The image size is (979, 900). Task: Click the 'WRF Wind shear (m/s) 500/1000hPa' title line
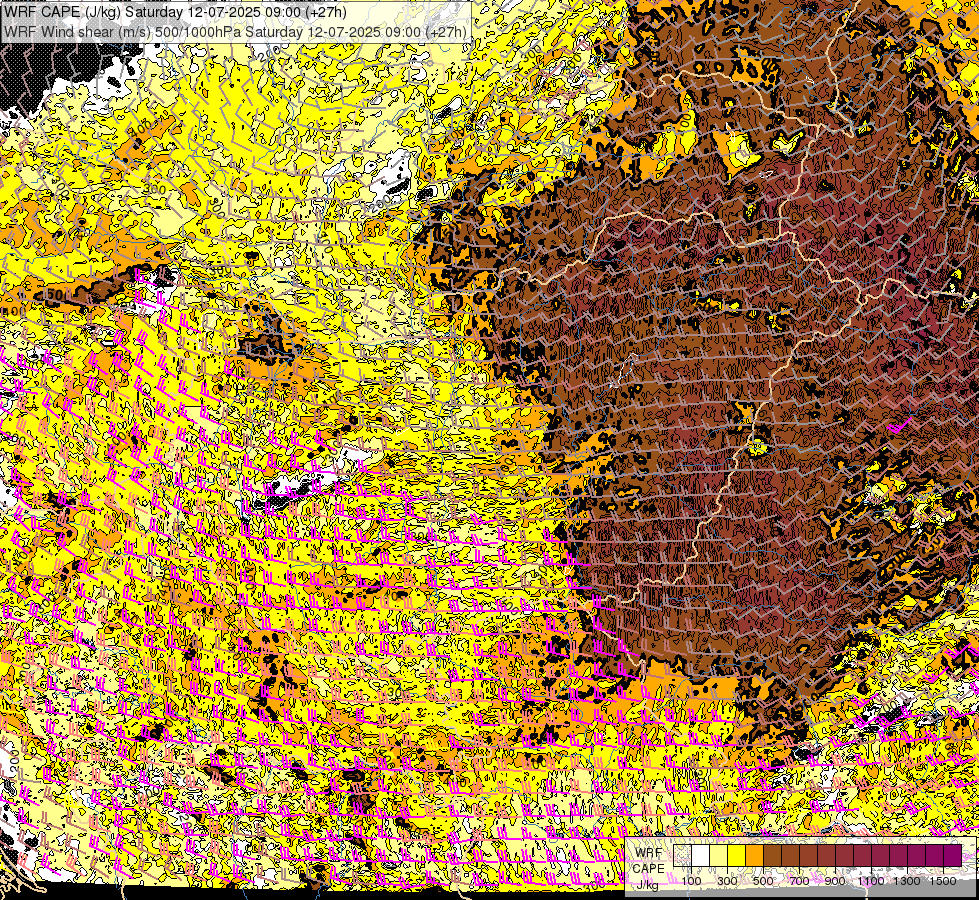[235, 31]
